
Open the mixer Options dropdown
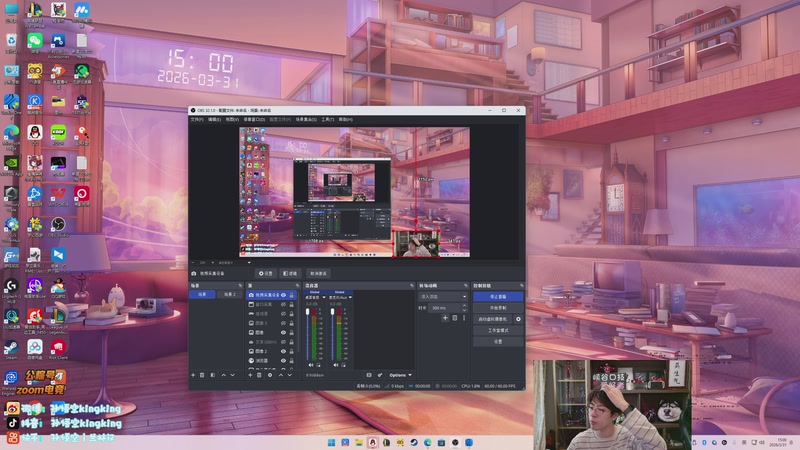pyautogui.click(x=401, y=375)
